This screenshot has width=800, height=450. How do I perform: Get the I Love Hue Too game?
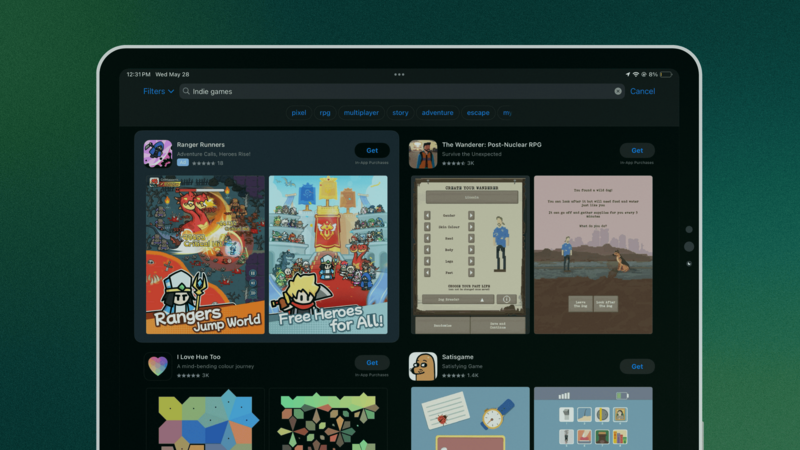pyautogui.click(x=372, y=363)
